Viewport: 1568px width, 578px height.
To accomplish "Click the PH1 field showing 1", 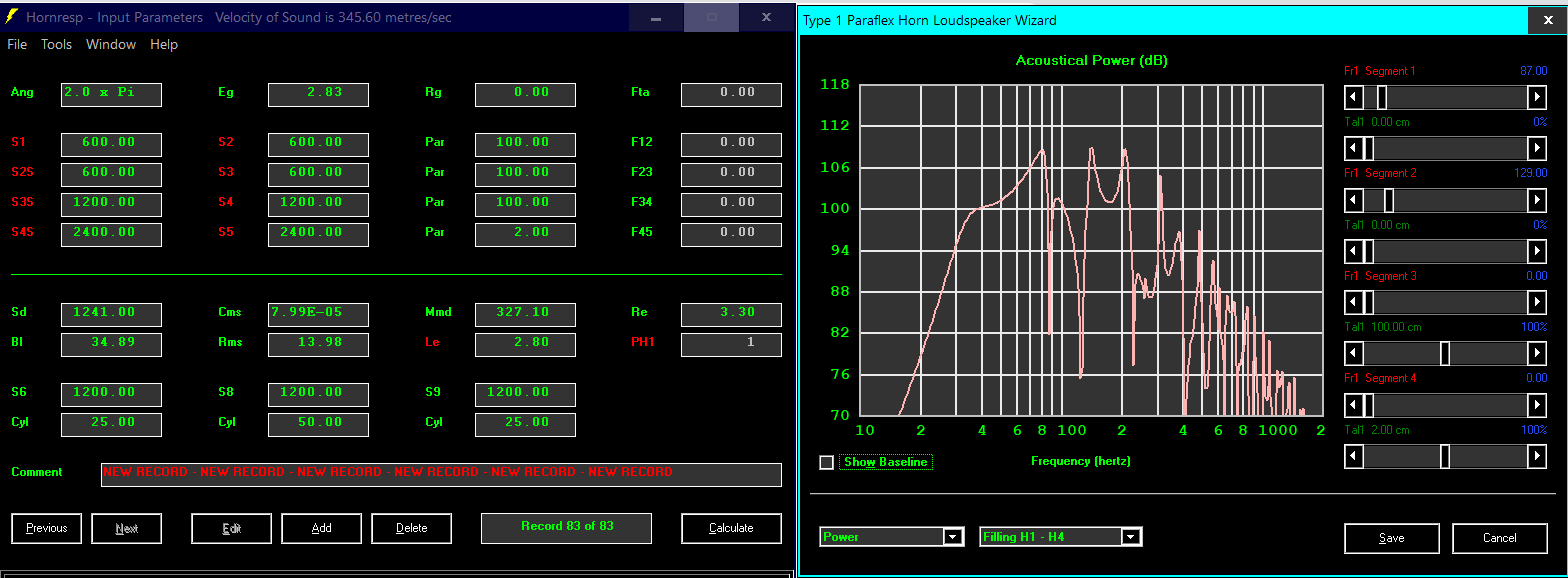I will (x=731, y=344).
